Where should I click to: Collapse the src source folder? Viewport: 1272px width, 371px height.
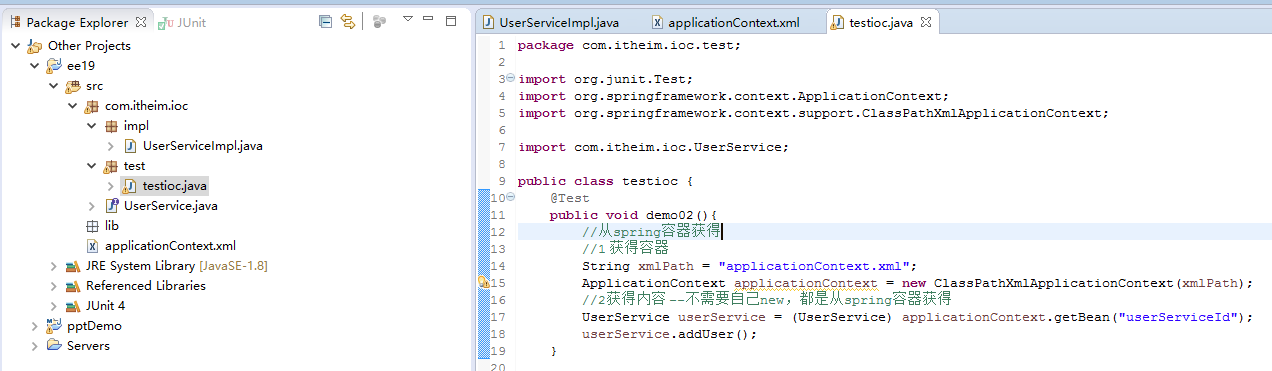click(x=53, y=86)
